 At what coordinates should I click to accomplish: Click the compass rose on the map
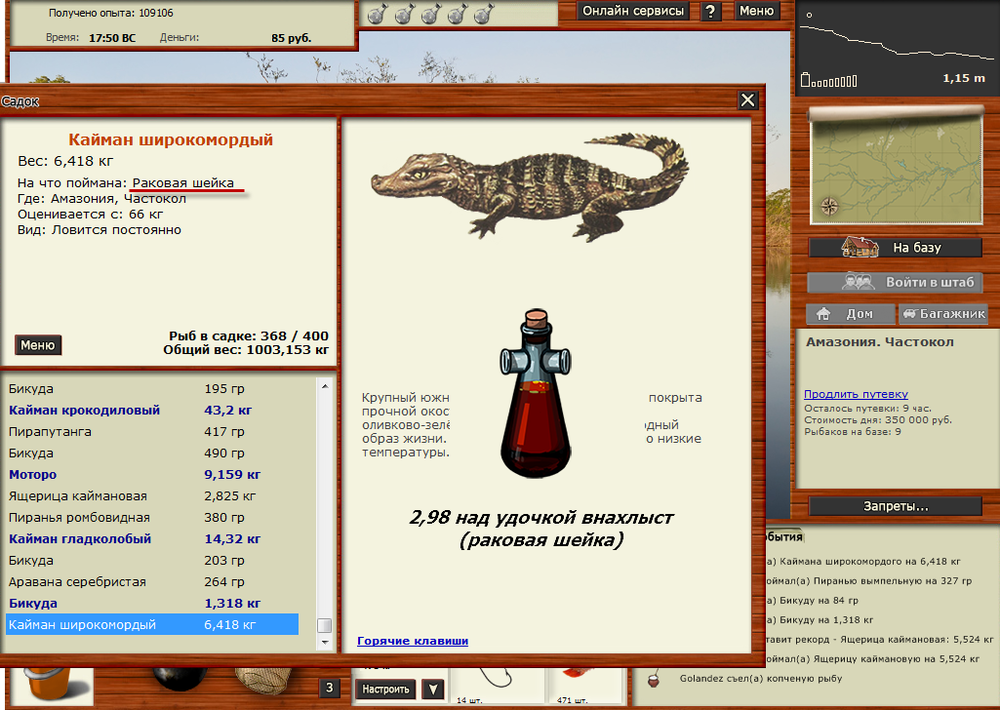click(x=829, y=207)
